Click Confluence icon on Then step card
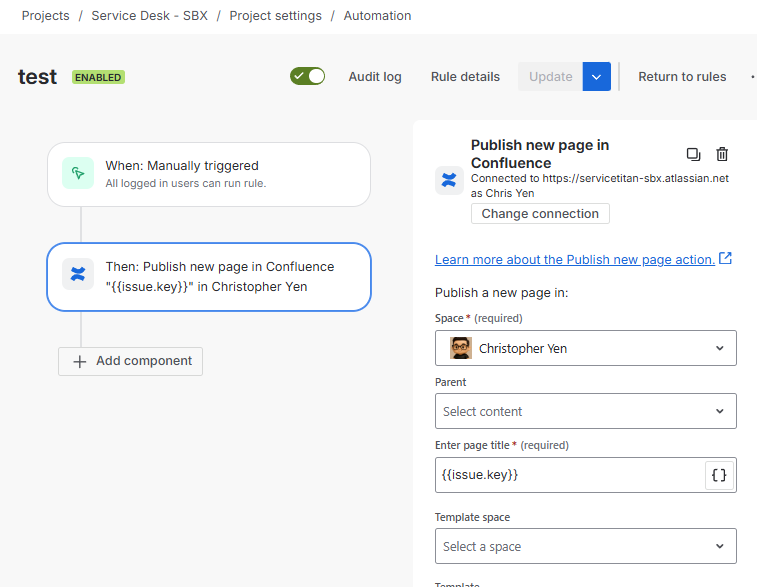 click(x=78, y=274)
